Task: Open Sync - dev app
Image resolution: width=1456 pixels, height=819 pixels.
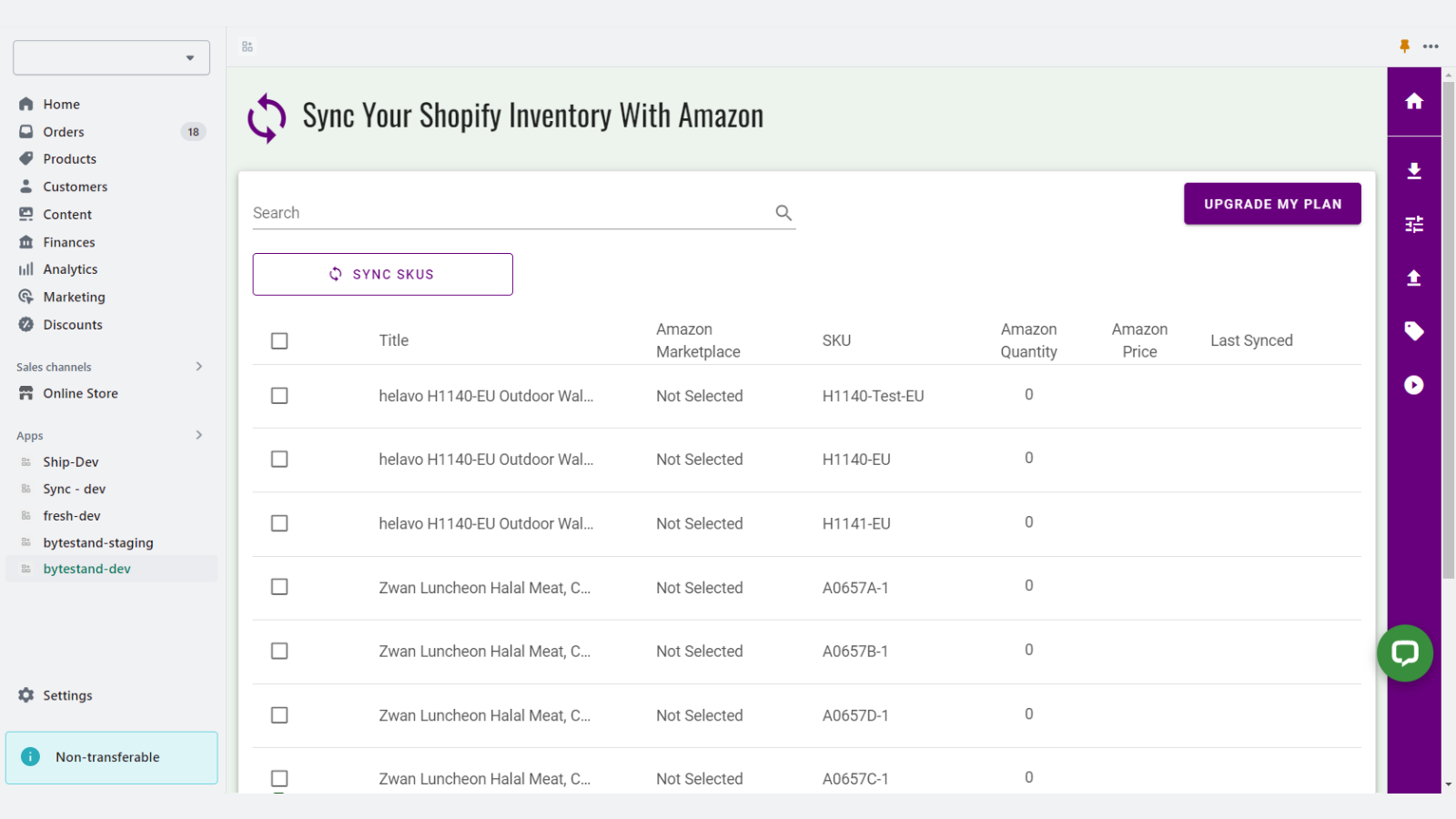Action: coord(74,490)
